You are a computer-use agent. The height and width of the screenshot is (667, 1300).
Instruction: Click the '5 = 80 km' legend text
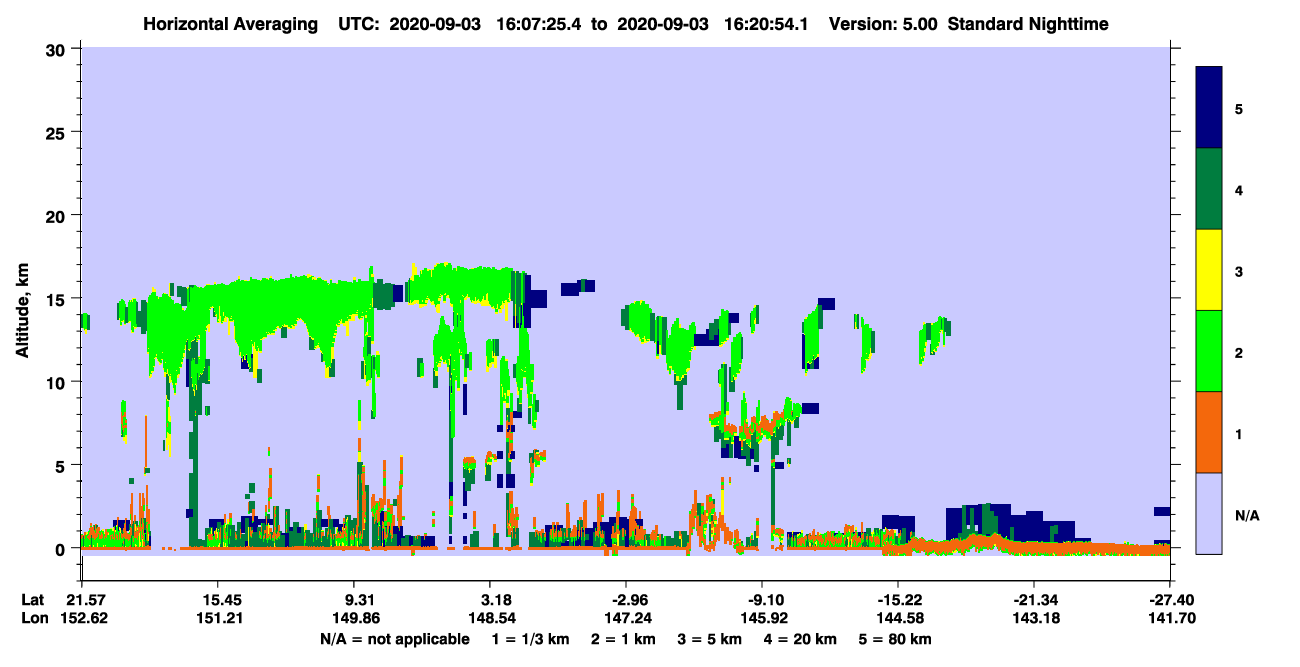[897, 639]
